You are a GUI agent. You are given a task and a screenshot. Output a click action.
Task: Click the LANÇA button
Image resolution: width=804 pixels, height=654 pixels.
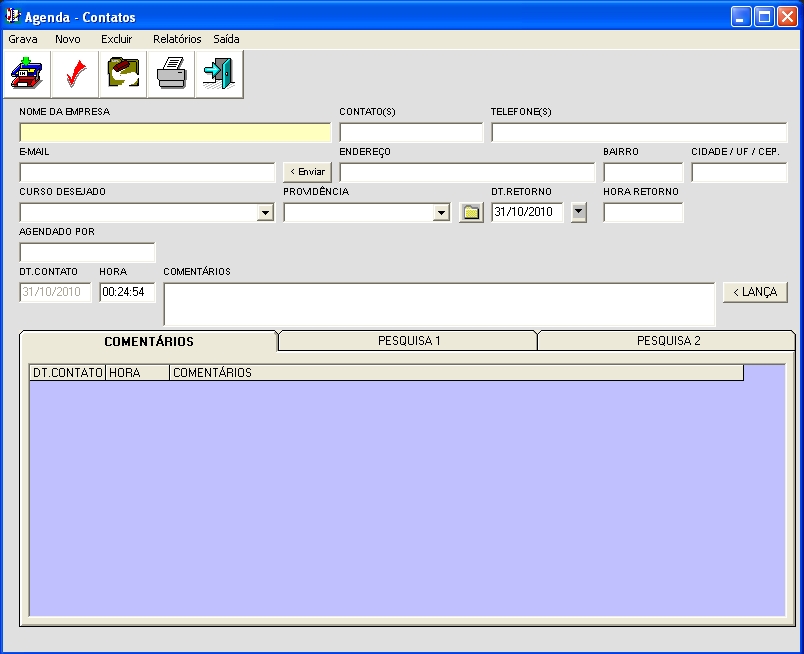coord(755,292)
